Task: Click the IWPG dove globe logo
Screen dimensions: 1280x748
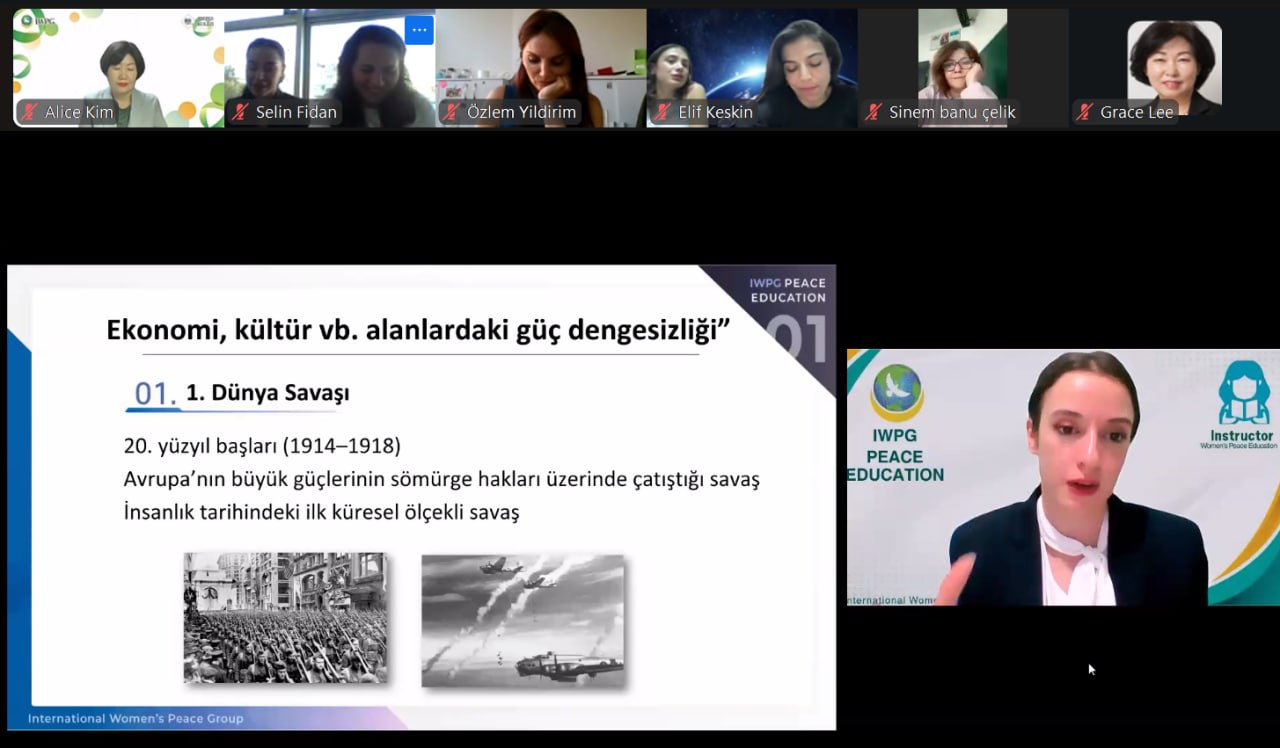Action: (897, 393)
